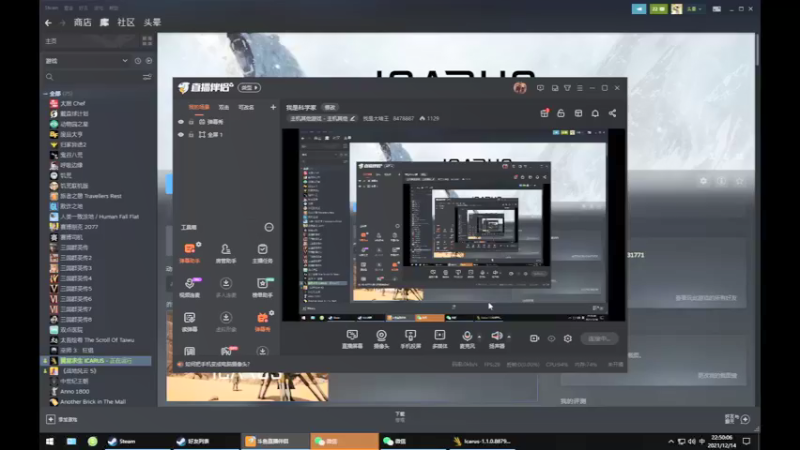
Task: Go back in Steam navigation
Action: click(x=48, y=22)
